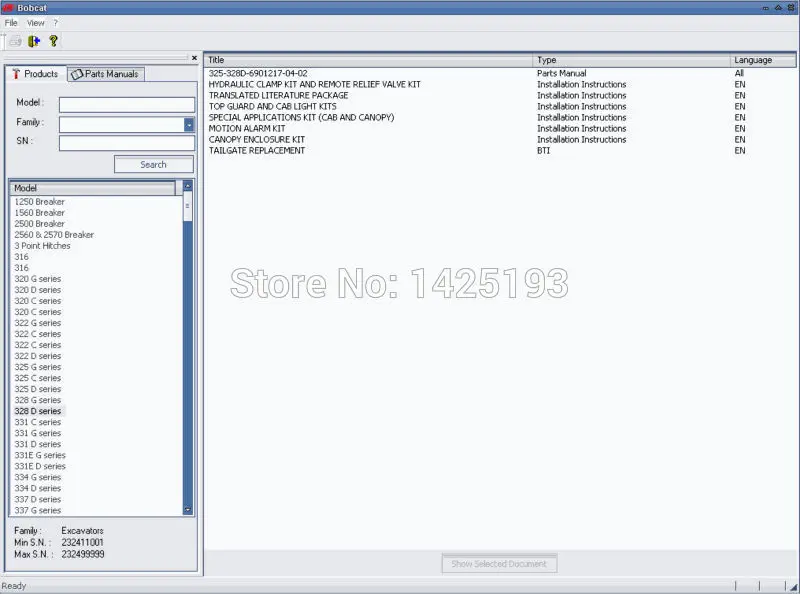The height and width of the screenshot is (594, 800).
Task: Click the book icon on the Parts Manuals tab
Action: [x=77, y=74]
